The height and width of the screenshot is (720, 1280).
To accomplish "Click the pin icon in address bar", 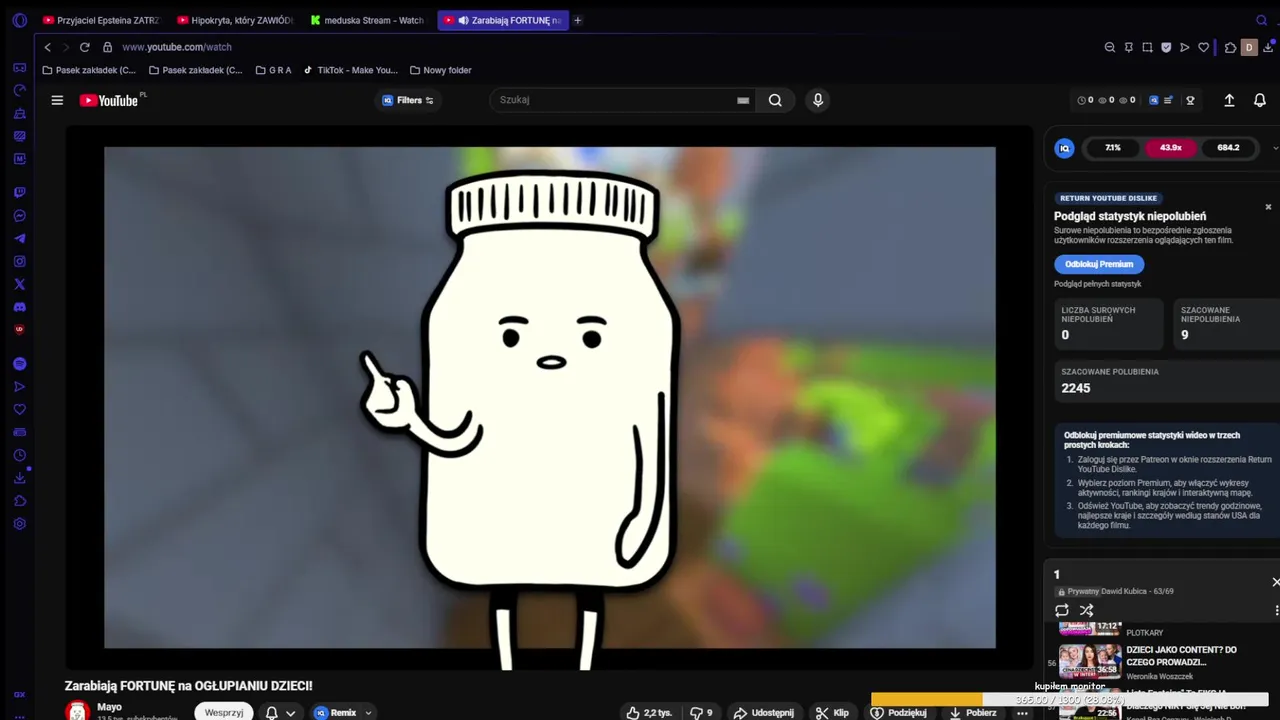I will [1129, 47].
